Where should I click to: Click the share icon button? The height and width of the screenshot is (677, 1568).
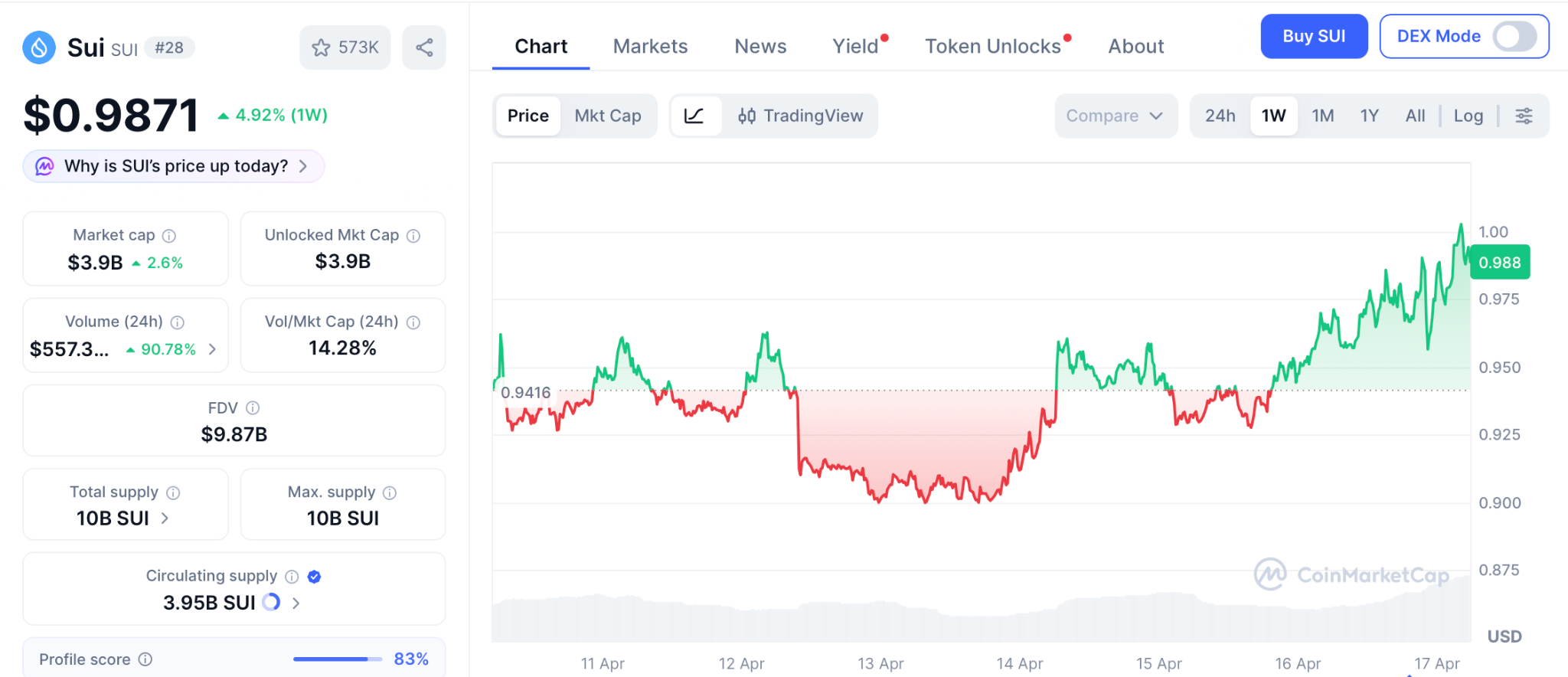424,48
